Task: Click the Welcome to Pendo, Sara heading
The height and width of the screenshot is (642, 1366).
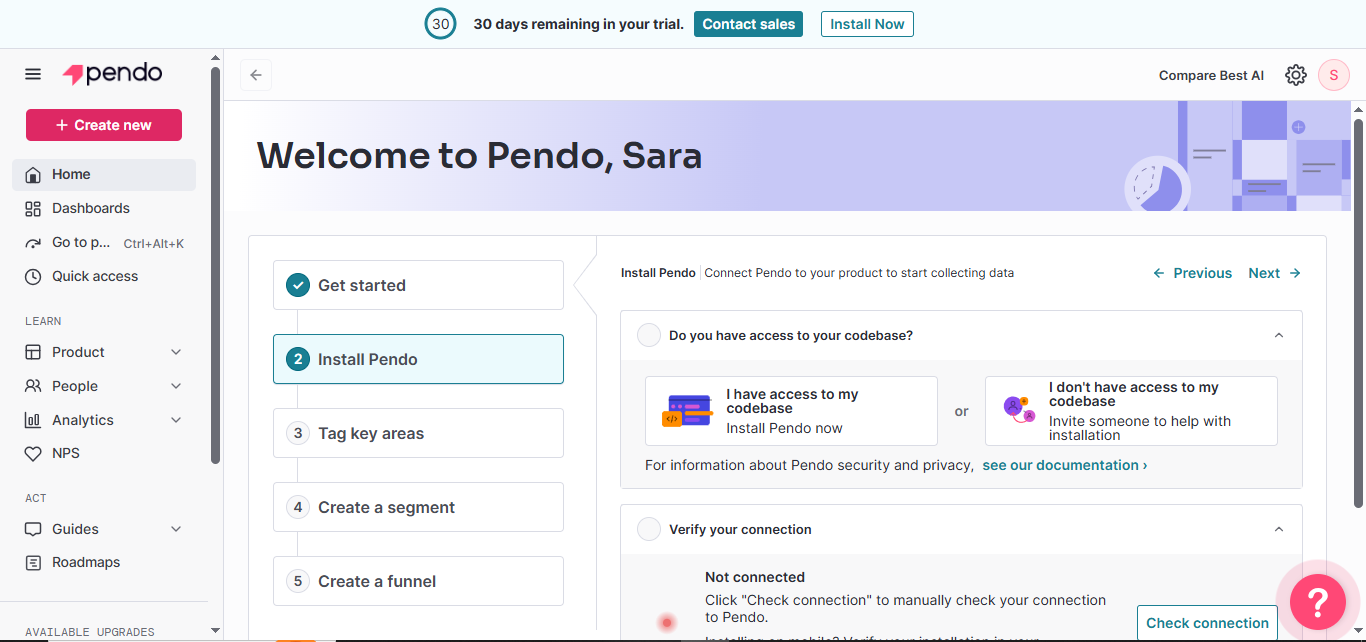Action: coord(479,156)
